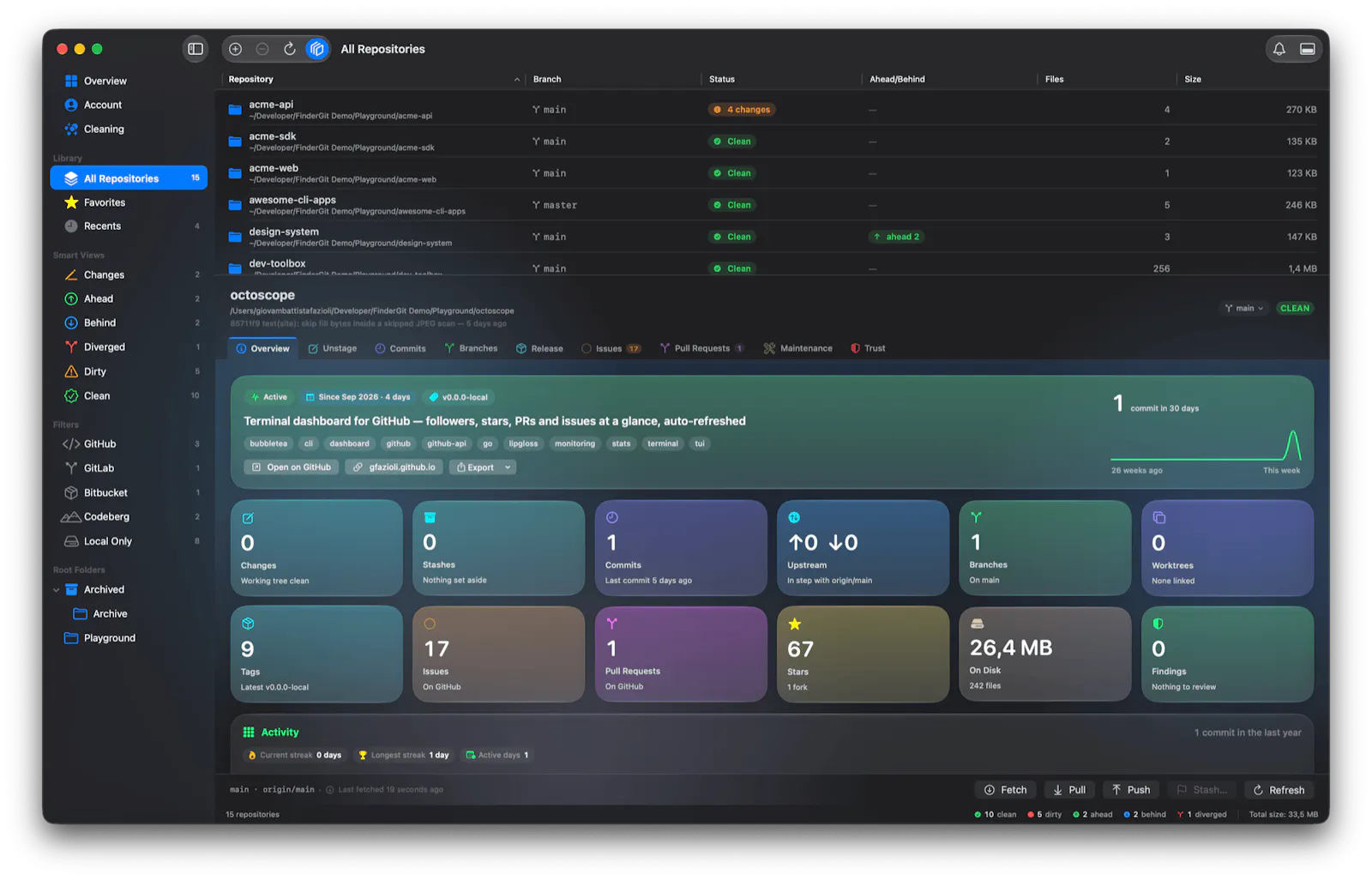Switch to the Unstage tab
The image size is (1372, 880).
(x=333, y=348)
